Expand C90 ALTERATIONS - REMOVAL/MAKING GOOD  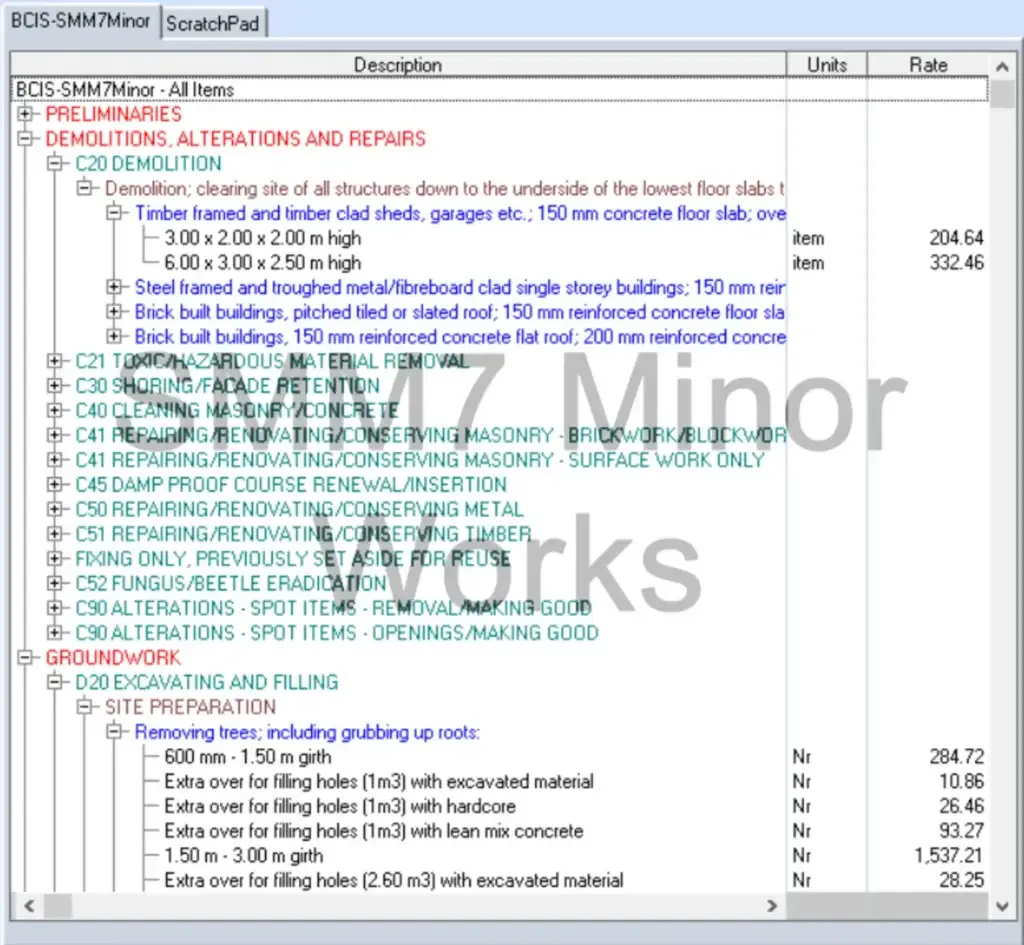55,608
